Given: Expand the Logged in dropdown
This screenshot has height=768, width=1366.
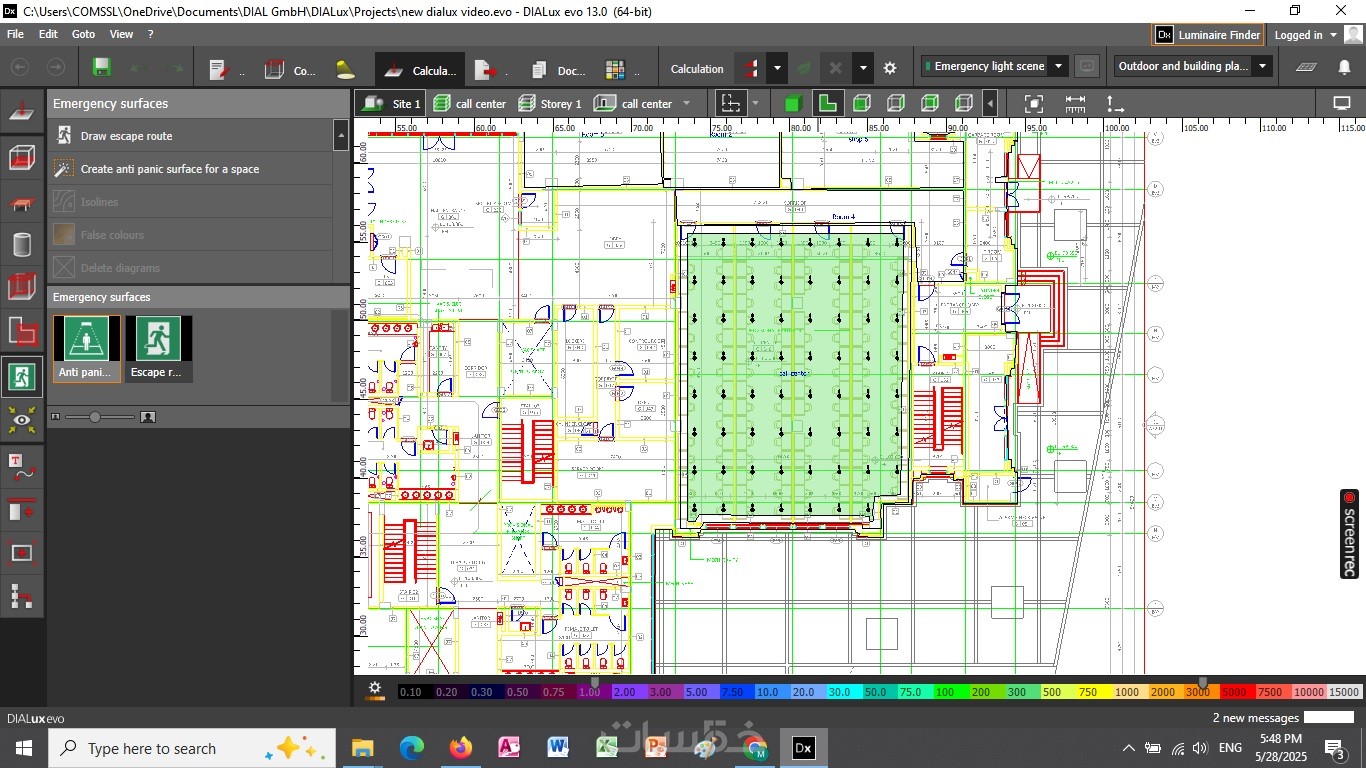Looking at the screenshot, I should [1333, 35].
